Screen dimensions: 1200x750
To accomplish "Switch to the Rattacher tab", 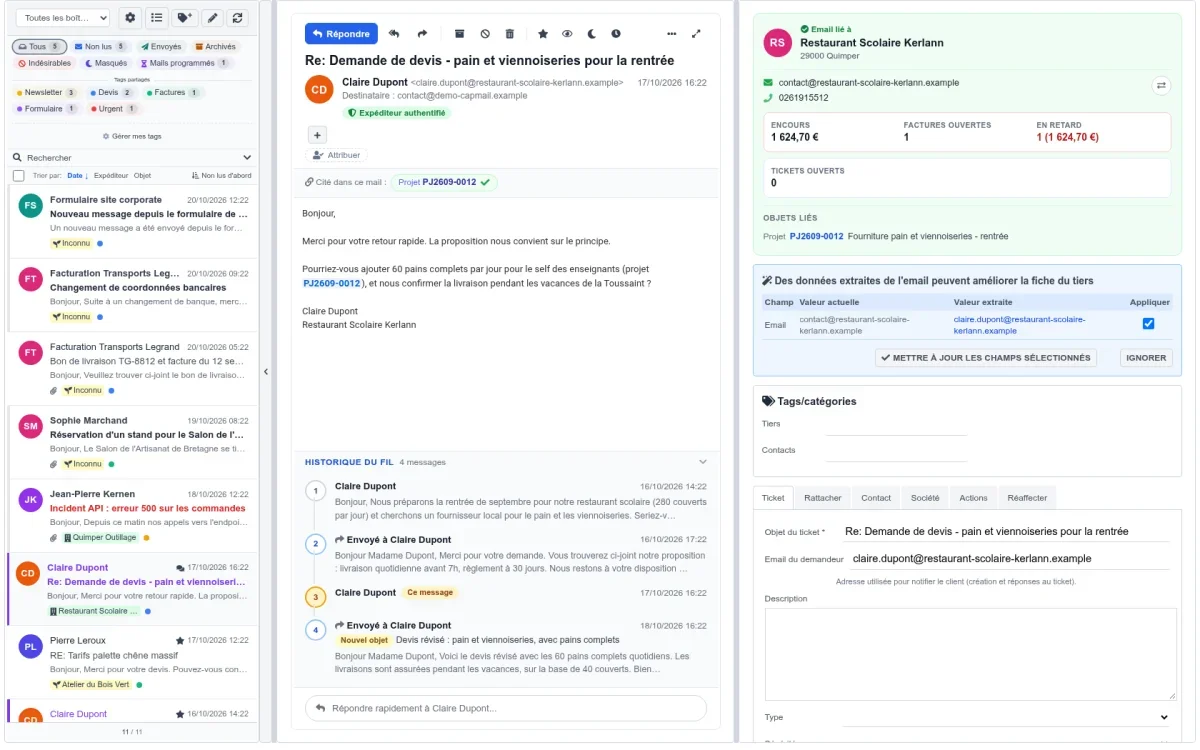I will coord(823,497).
